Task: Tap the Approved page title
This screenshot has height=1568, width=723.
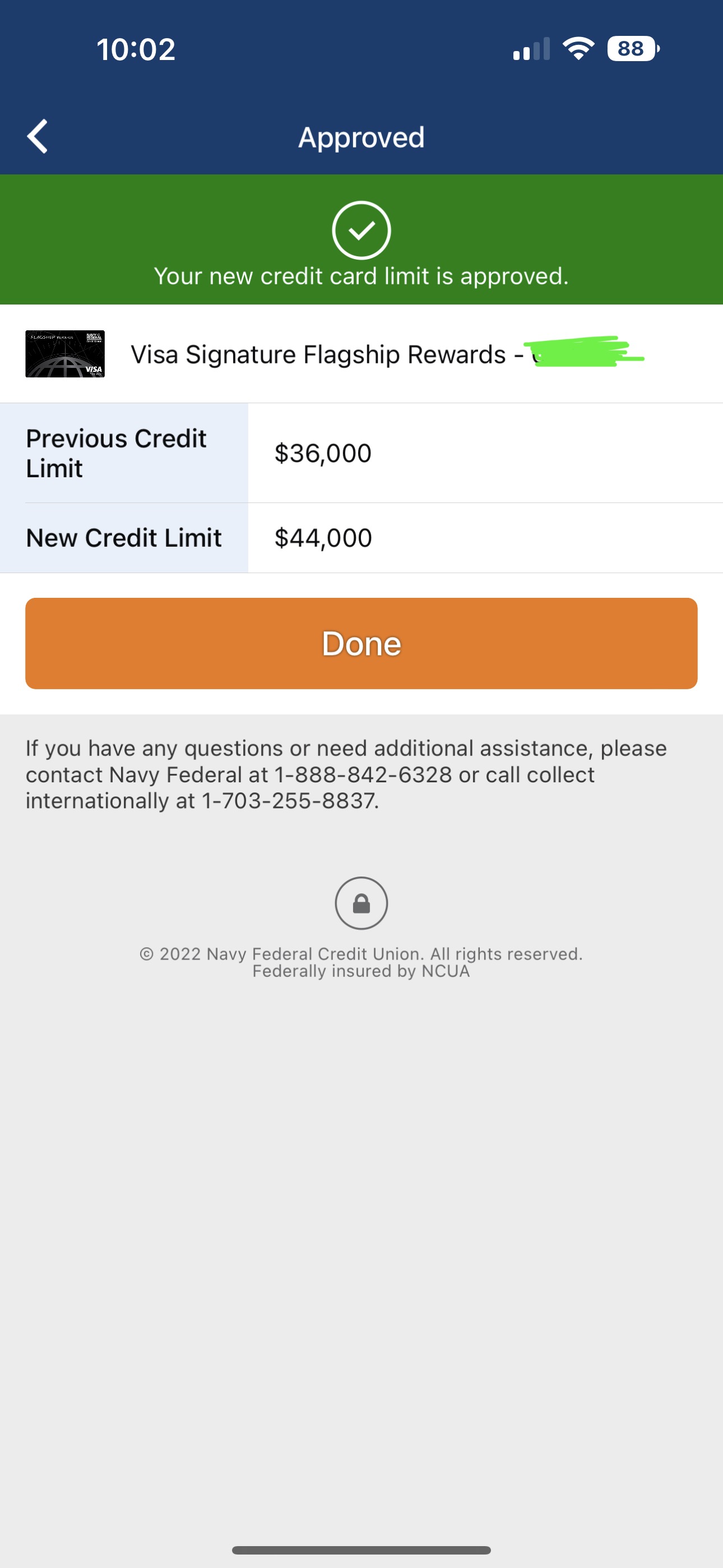Action: 361,137
